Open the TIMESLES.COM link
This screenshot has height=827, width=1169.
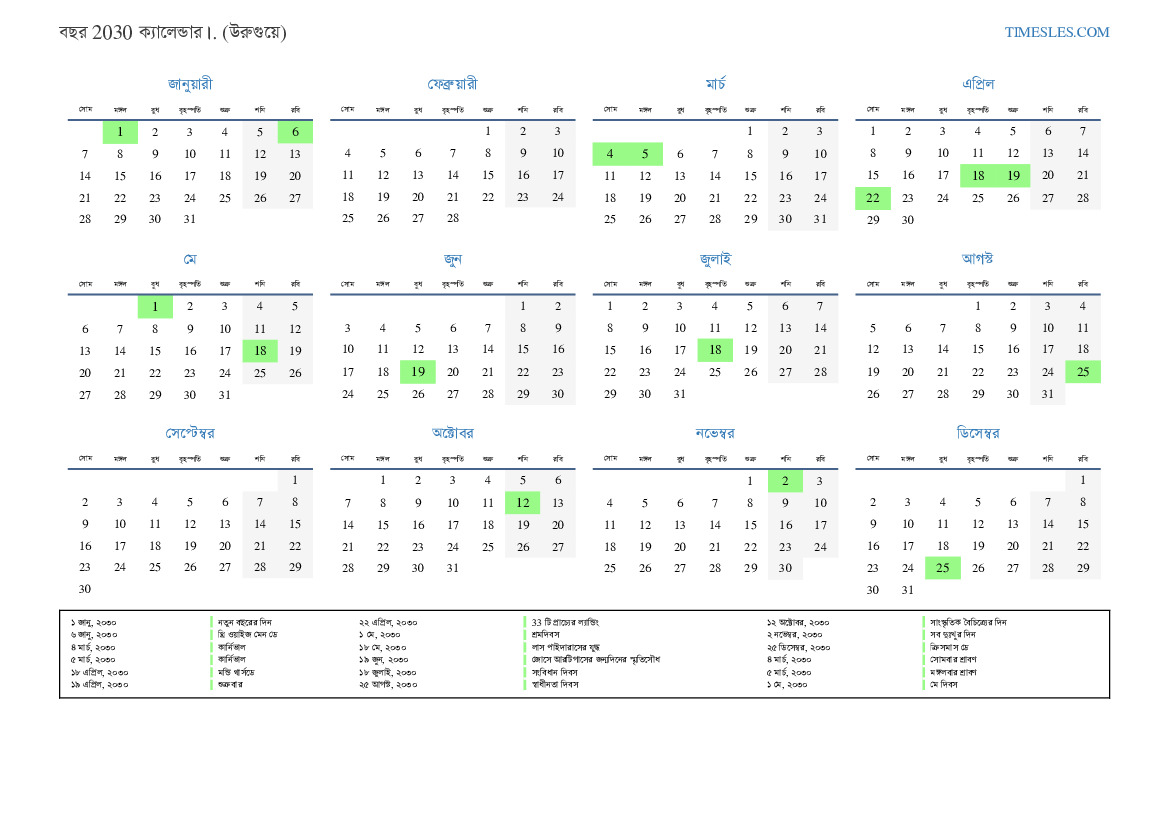point(1056,32)
